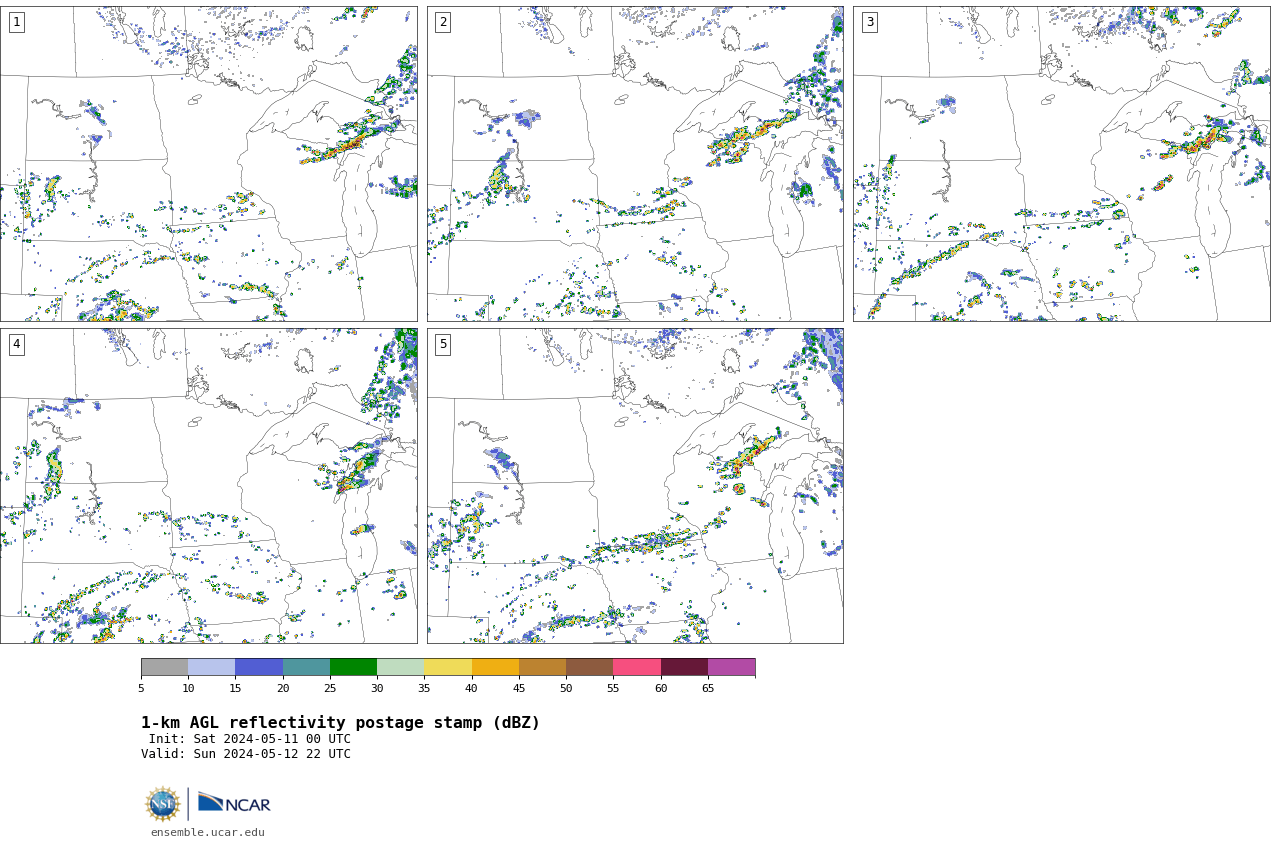Select the gray 5-10 dBZ color swatch
The height and width of the screenshot is (844, 1280).
tap(164, 667)
